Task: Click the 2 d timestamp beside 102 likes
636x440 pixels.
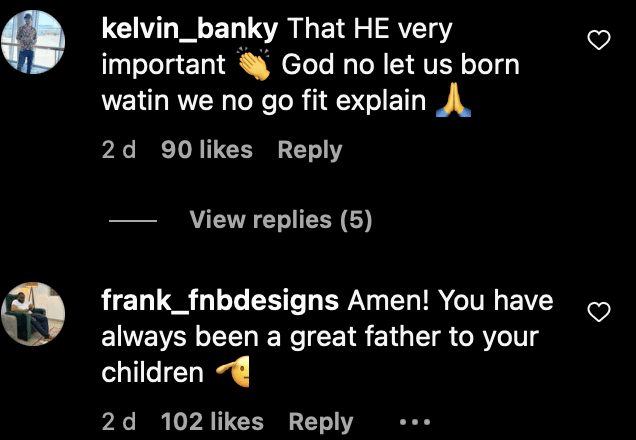Action: point(119,422)
